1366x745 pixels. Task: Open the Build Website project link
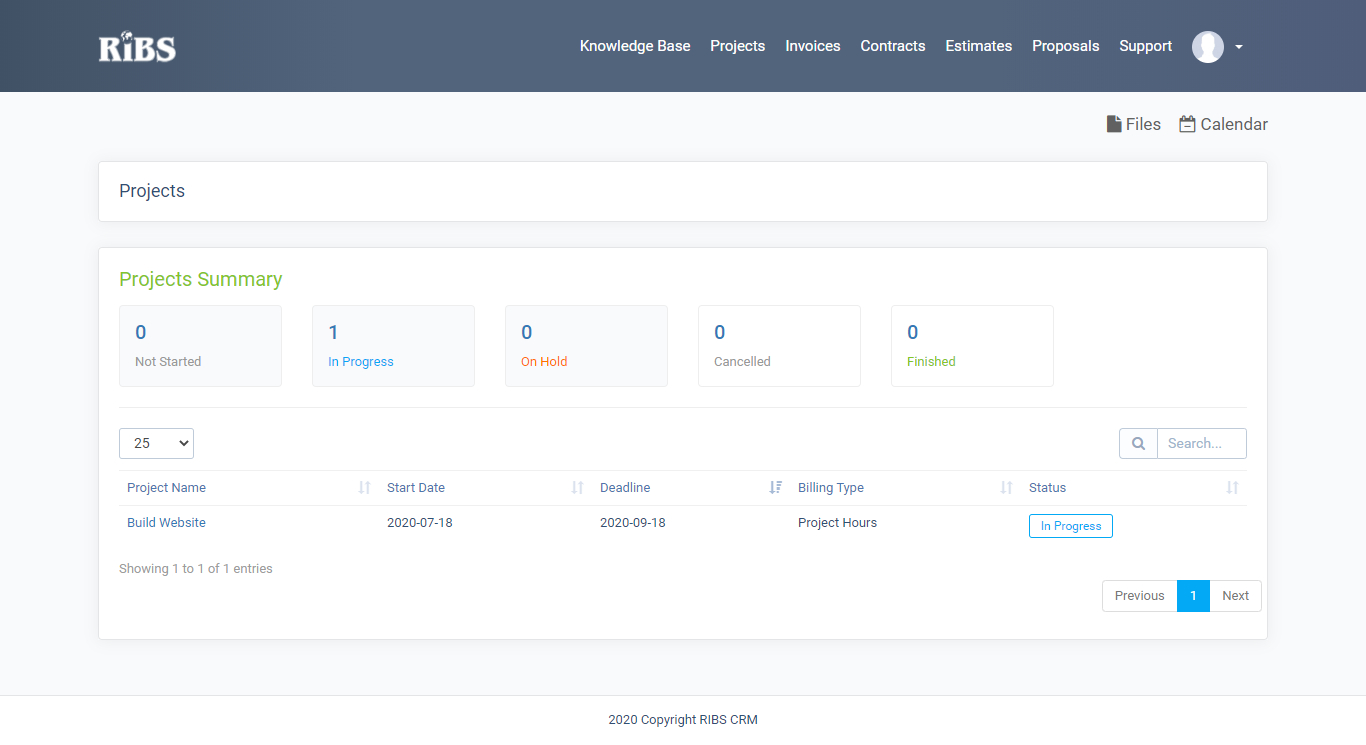click(x=166, y=523)
